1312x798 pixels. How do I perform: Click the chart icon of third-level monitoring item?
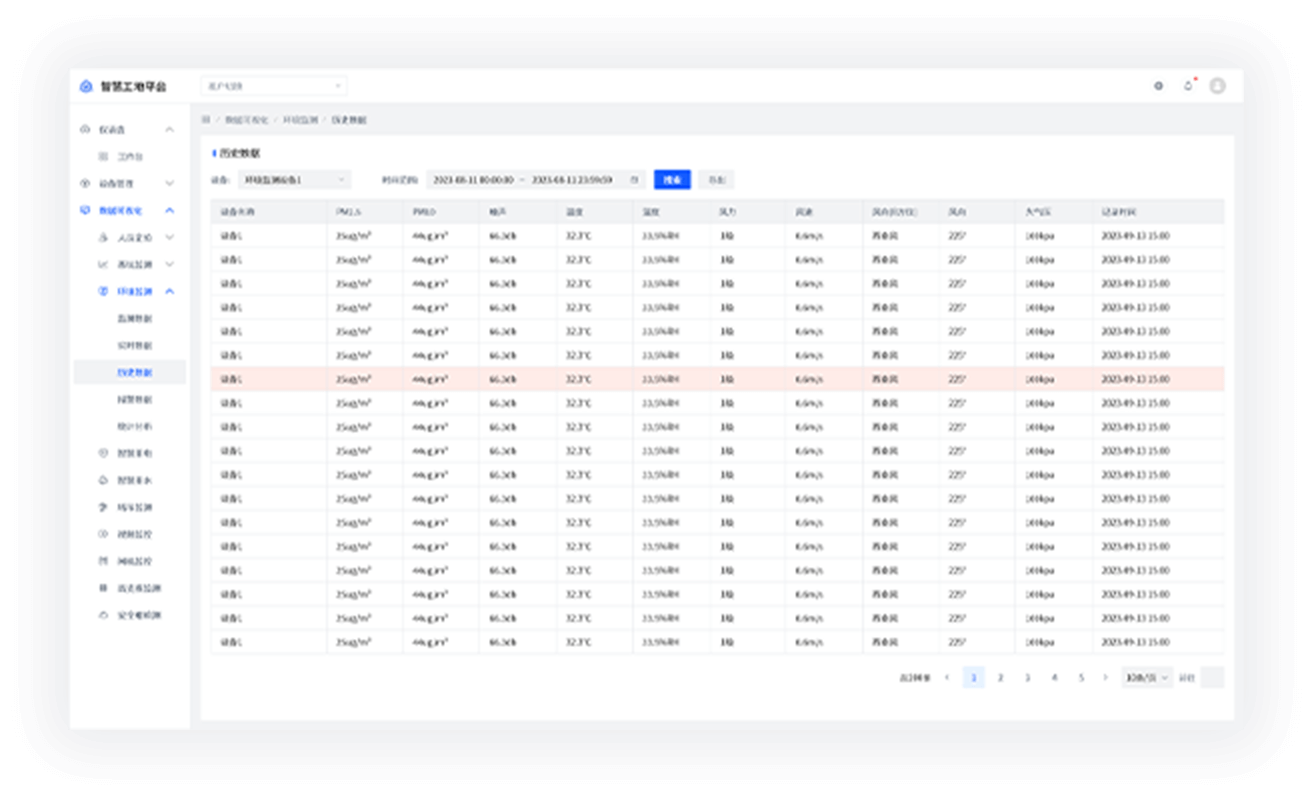click(x=103, y=265)
